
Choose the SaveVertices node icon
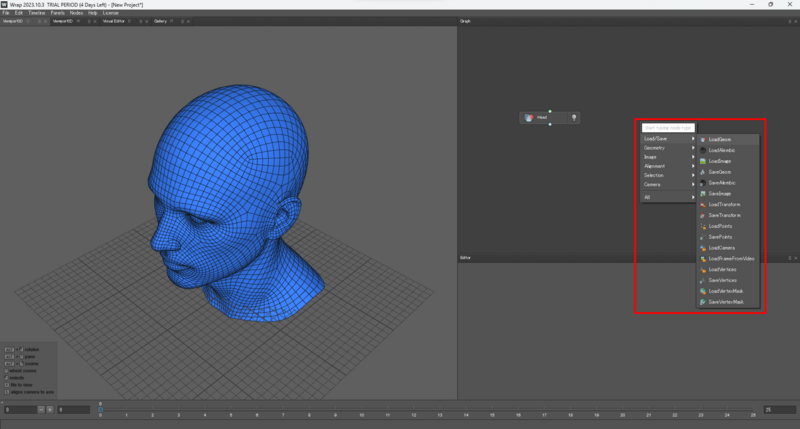click(x=703, y=281)
